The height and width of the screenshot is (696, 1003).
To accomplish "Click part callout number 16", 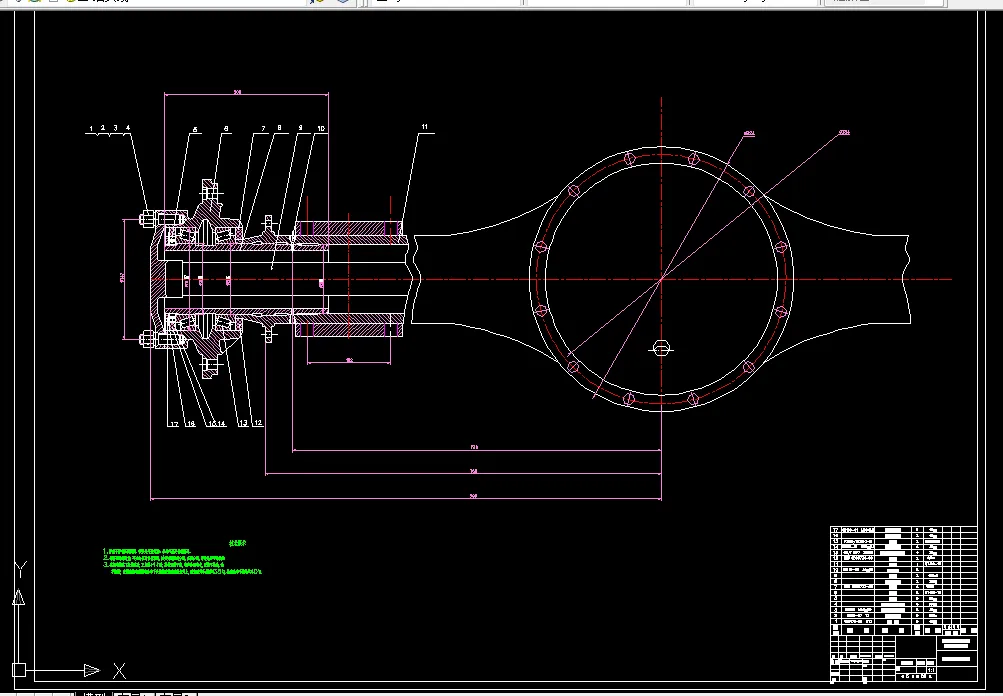I will coord(191,423).
